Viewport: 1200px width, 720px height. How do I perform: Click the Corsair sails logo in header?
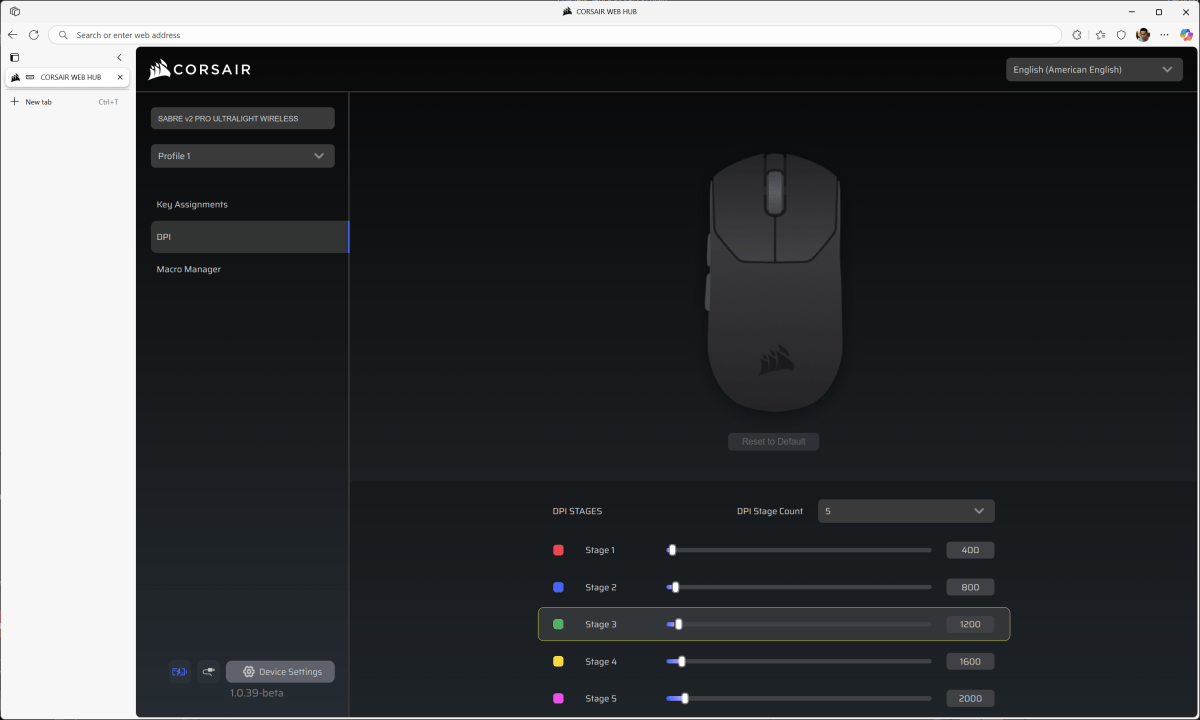(x=160, y=70)
